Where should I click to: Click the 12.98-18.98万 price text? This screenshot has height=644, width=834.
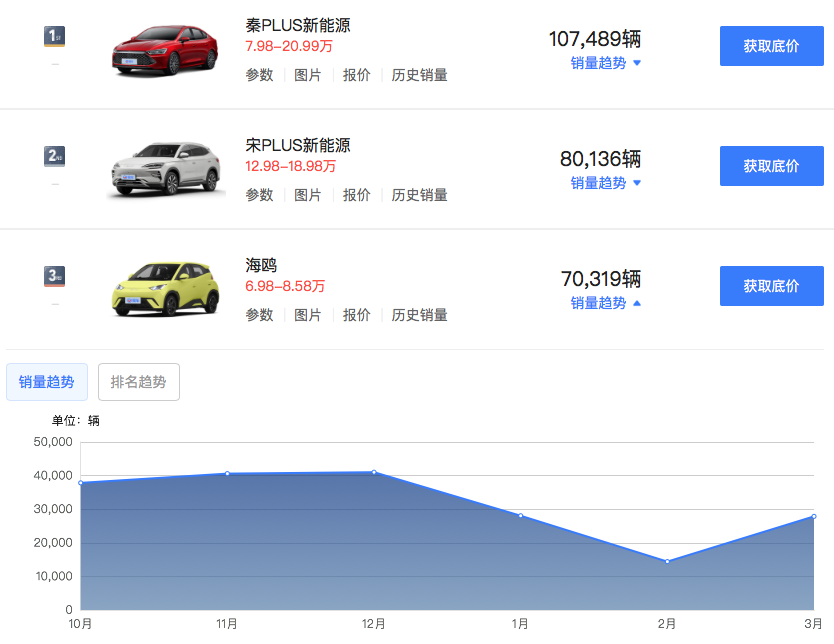290,166
